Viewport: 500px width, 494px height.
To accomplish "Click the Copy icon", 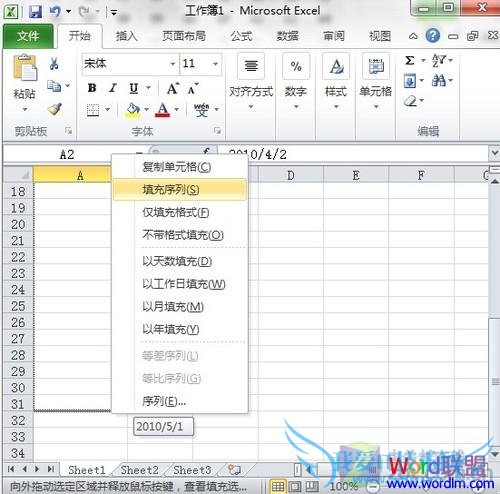I will point(54,86).
